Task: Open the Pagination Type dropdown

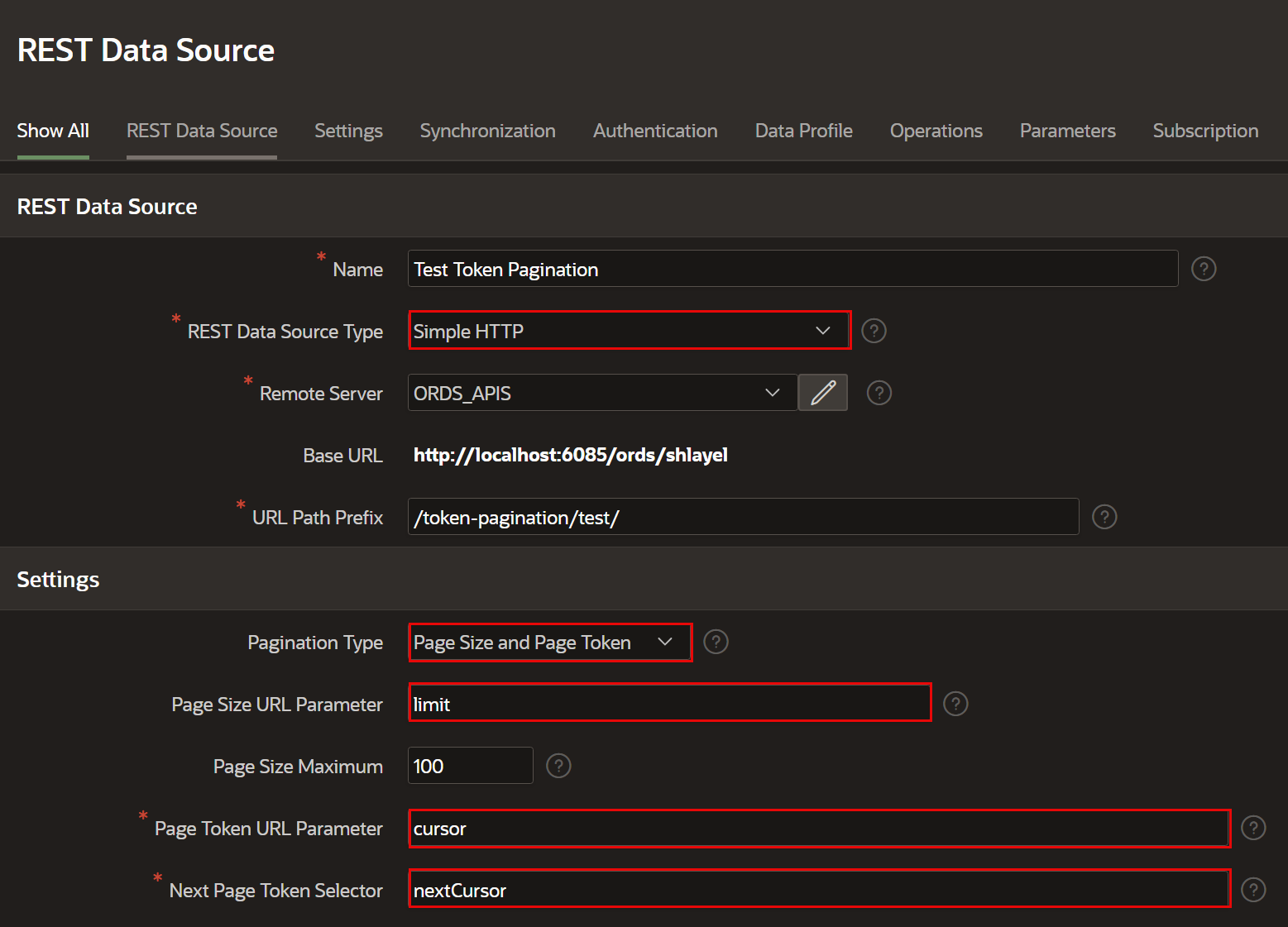Action: 549,643
